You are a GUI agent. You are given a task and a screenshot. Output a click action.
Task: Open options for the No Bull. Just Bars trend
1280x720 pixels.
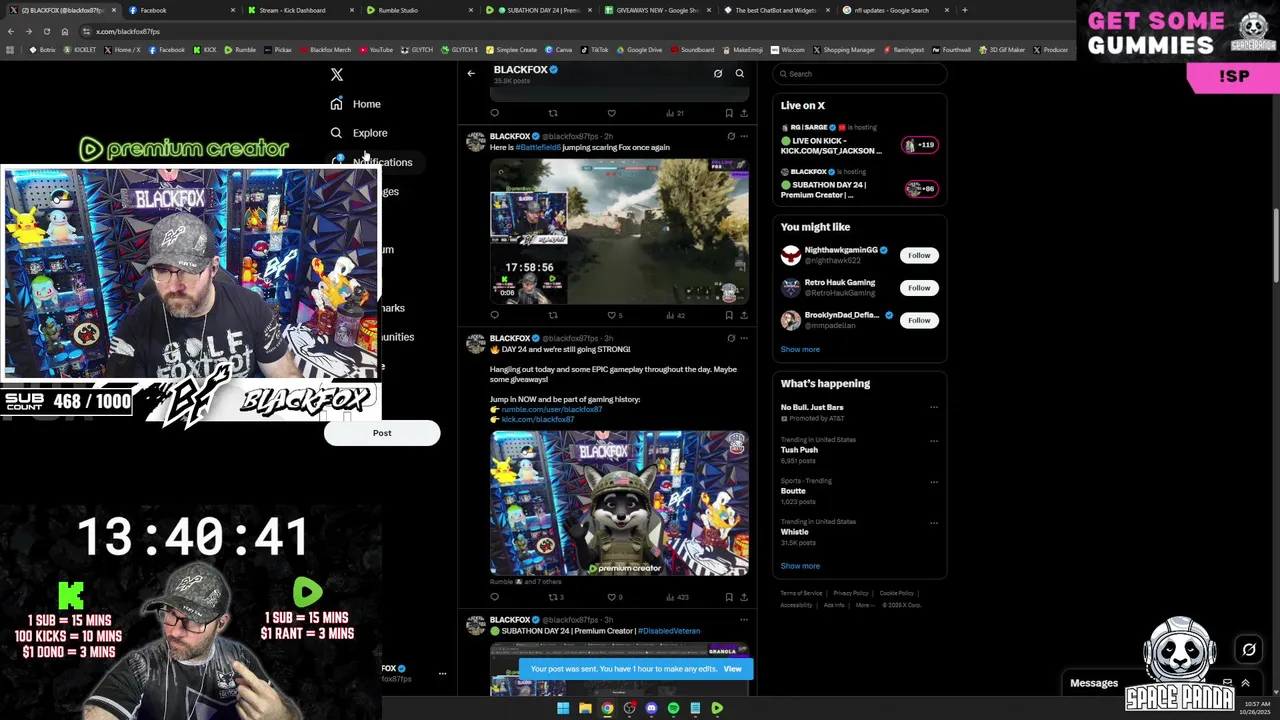[934, 407]
